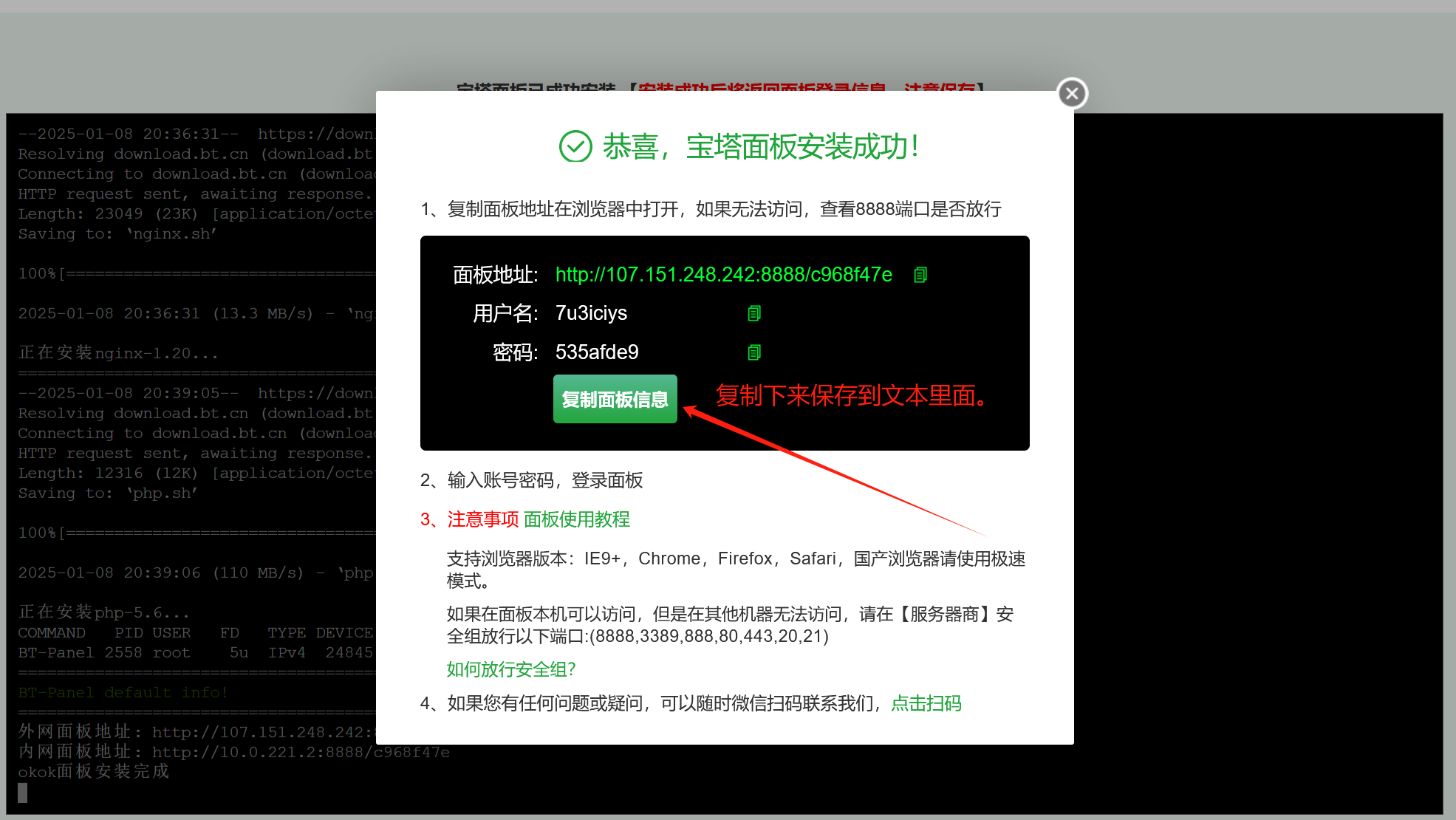Click the 面板地址 label
Viewport: 1456px width, 820px height.
(495, 275)
